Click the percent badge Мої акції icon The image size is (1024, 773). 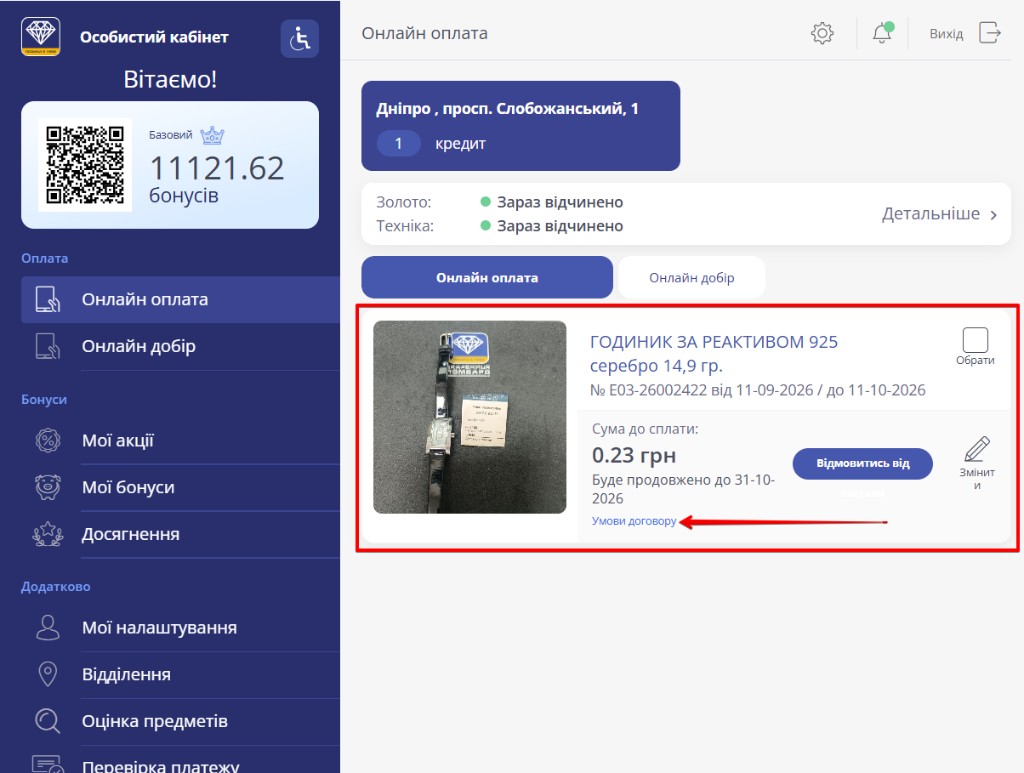[48, 441]
